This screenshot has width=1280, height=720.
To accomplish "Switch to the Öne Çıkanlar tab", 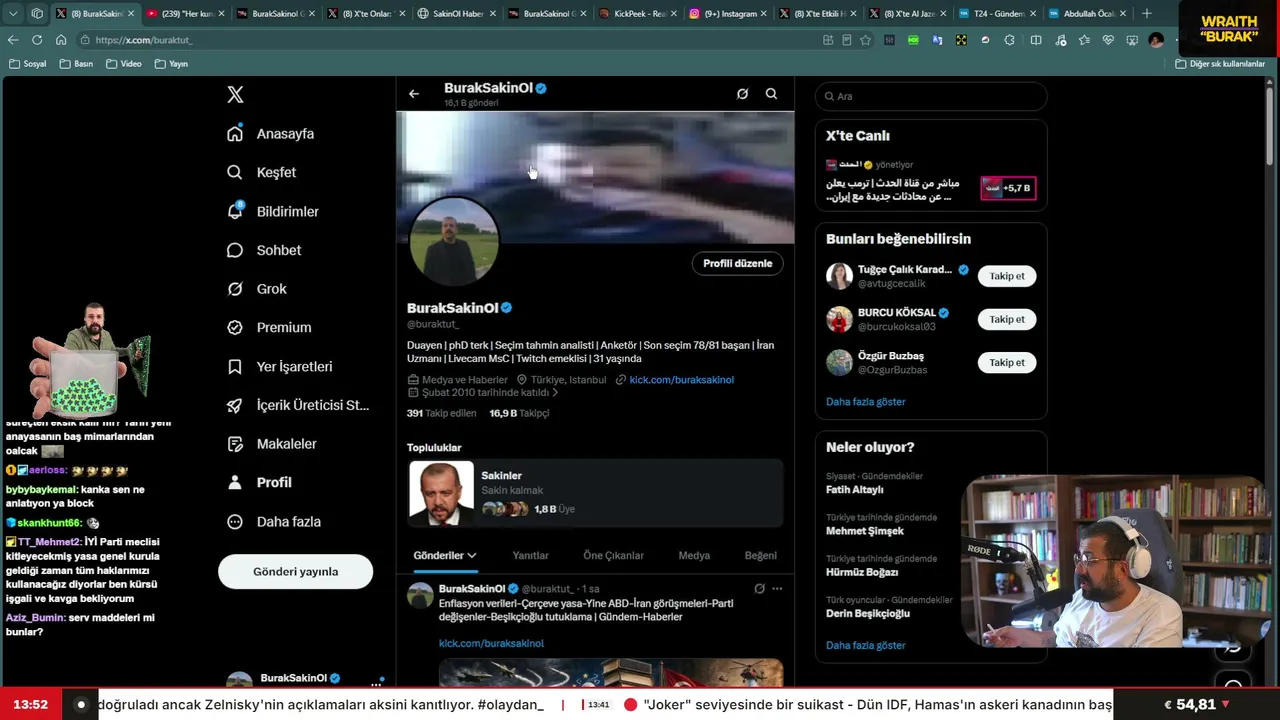I will click(613, 555).
